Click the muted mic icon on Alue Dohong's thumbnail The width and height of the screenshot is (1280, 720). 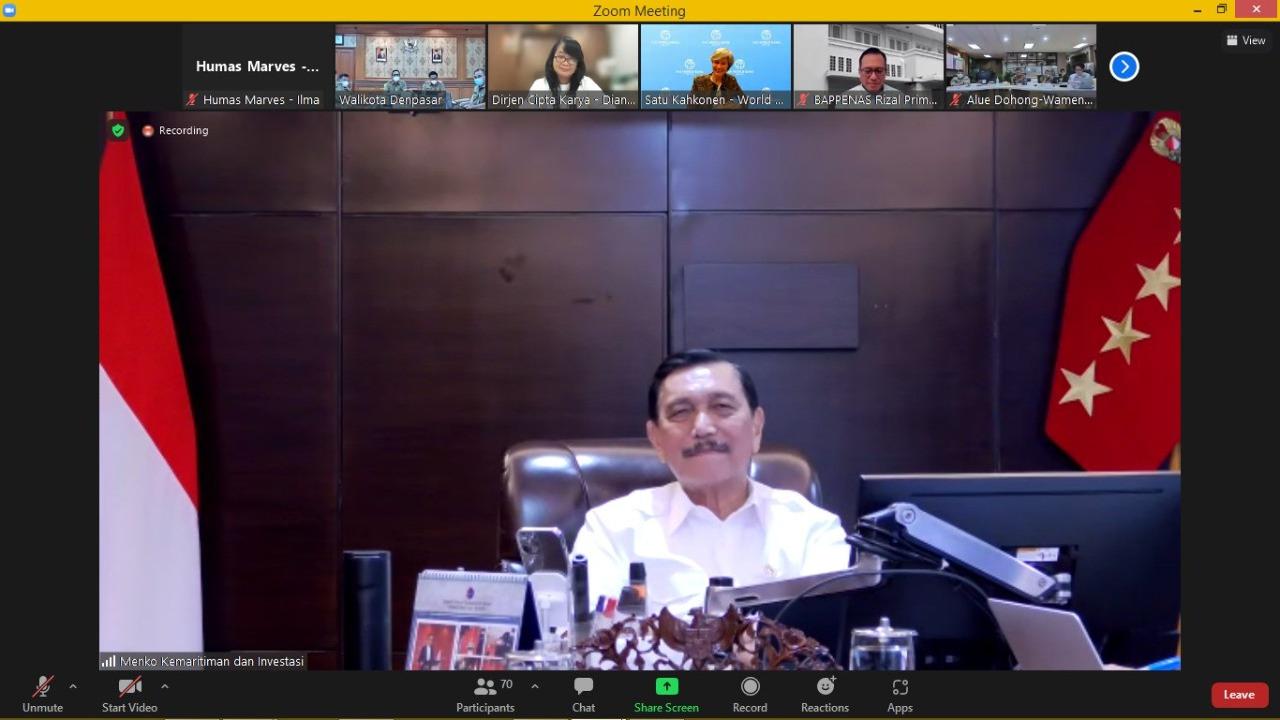pos(957,99)
